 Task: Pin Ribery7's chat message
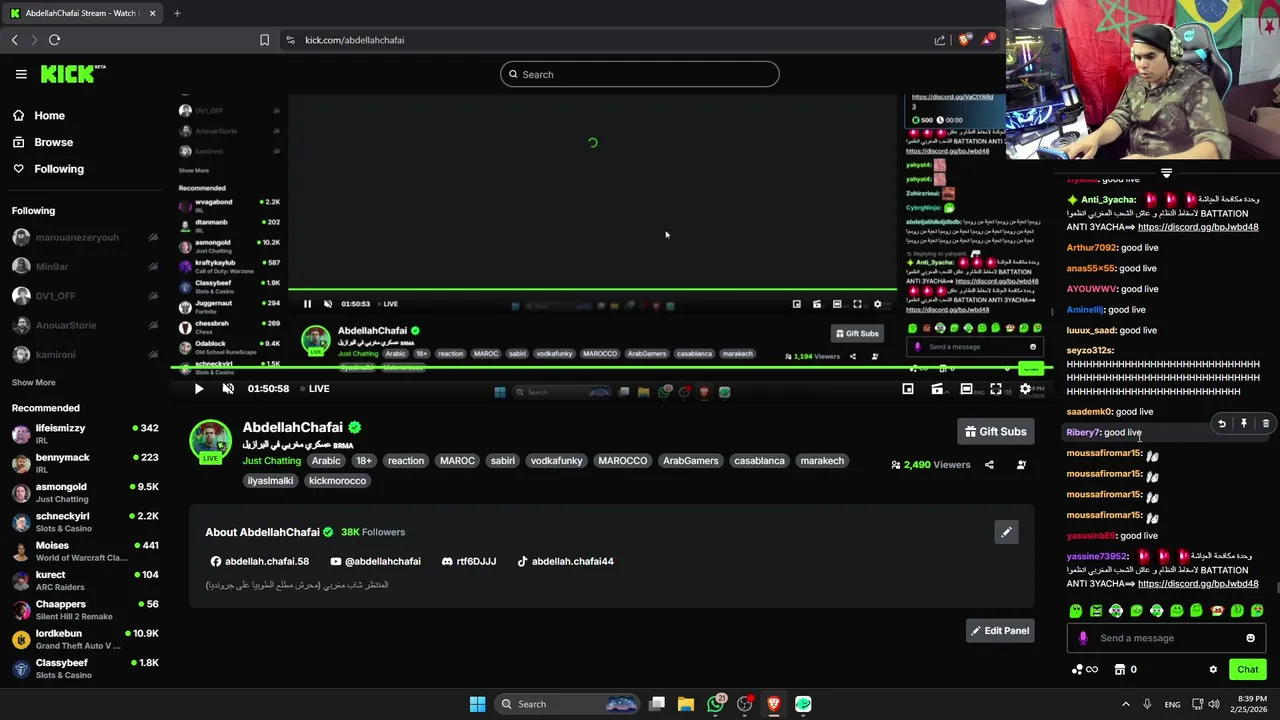[x=1244, y=424]
